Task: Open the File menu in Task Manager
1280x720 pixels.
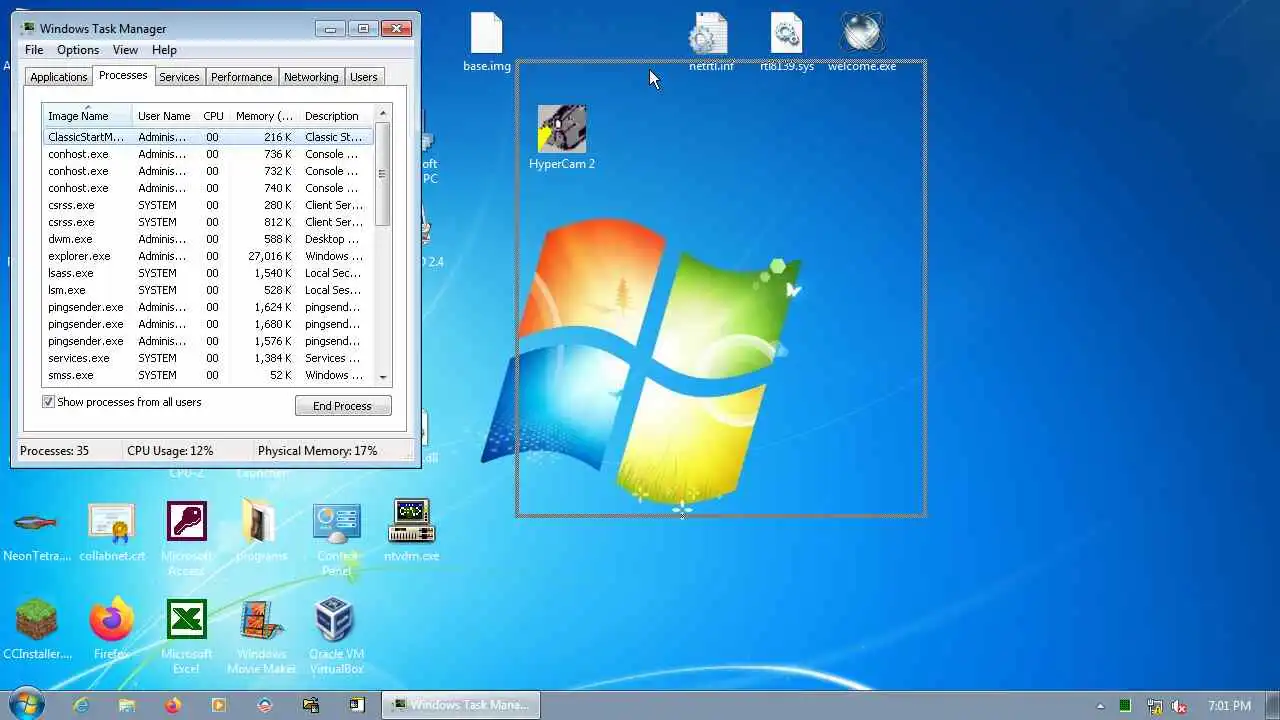Action: tap(34, 50)
